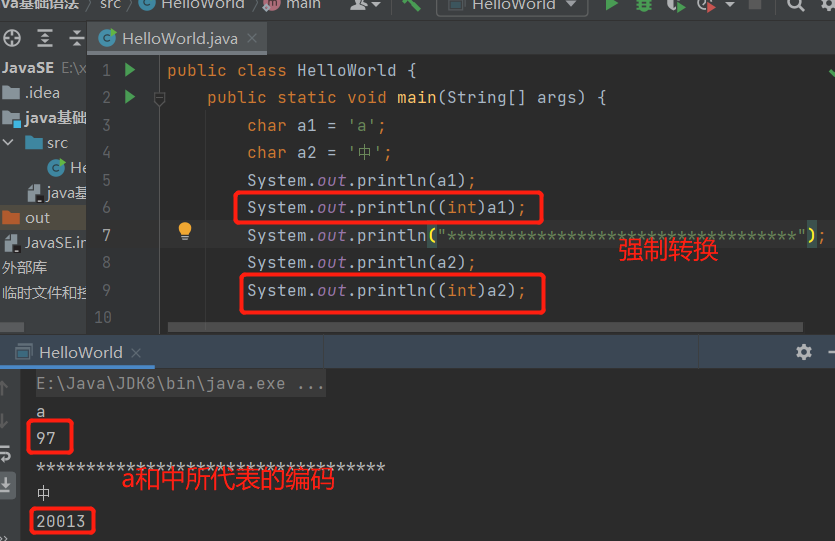Click the 中 output line in console
Image resolution: width=835 pixels, height=541 pixels.
pos(43,493)
